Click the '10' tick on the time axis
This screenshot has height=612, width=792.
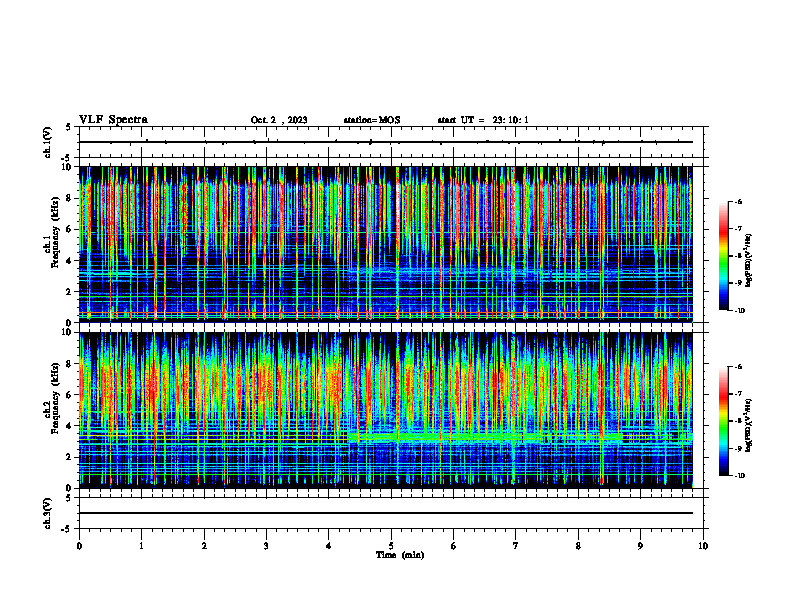703,546
